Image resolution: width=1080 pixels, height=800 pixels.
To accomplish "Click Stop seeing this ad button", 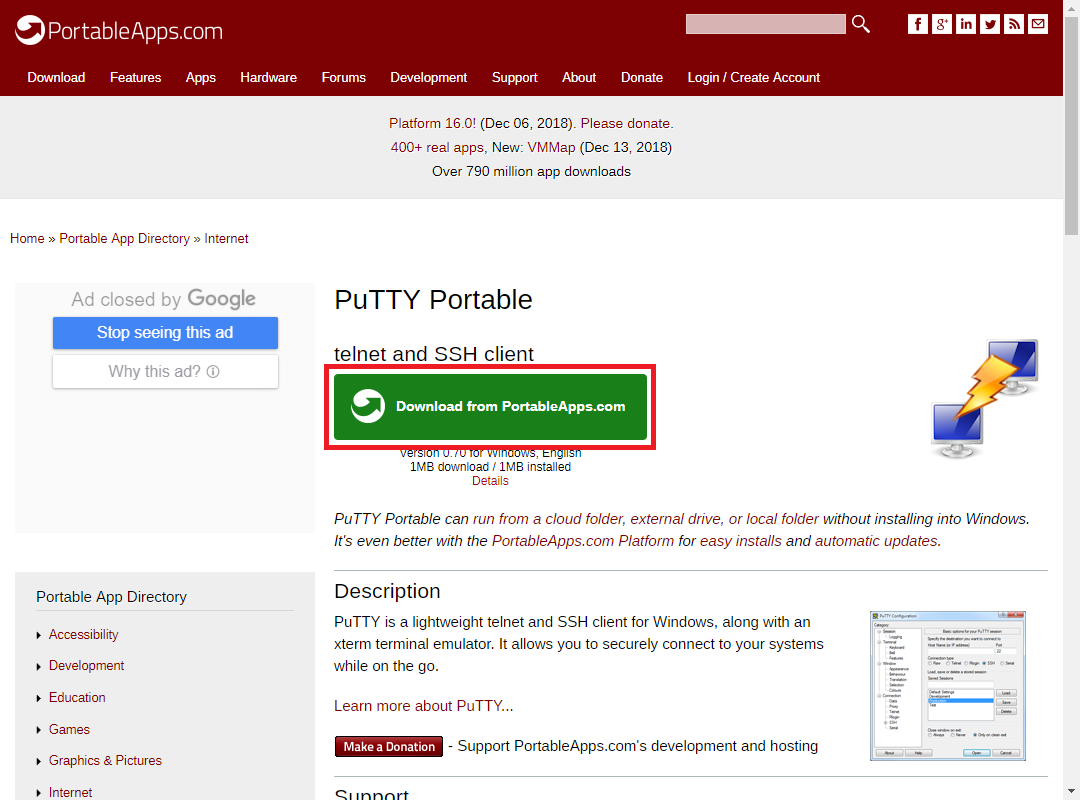I will click(x=165, y=333).
